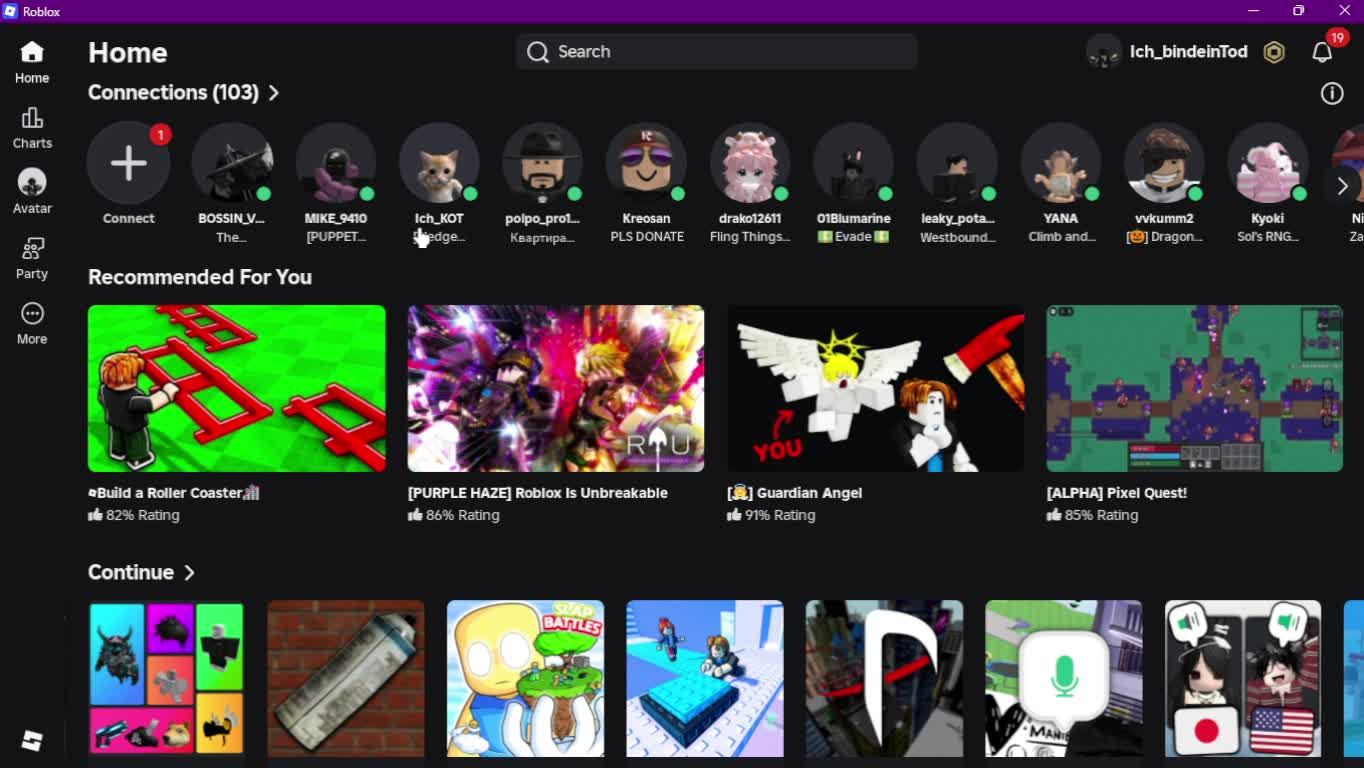Open Japan and USA flags game tile
The width and height of the screenshot is (1364, 768).
click(x=1243, y=679)
